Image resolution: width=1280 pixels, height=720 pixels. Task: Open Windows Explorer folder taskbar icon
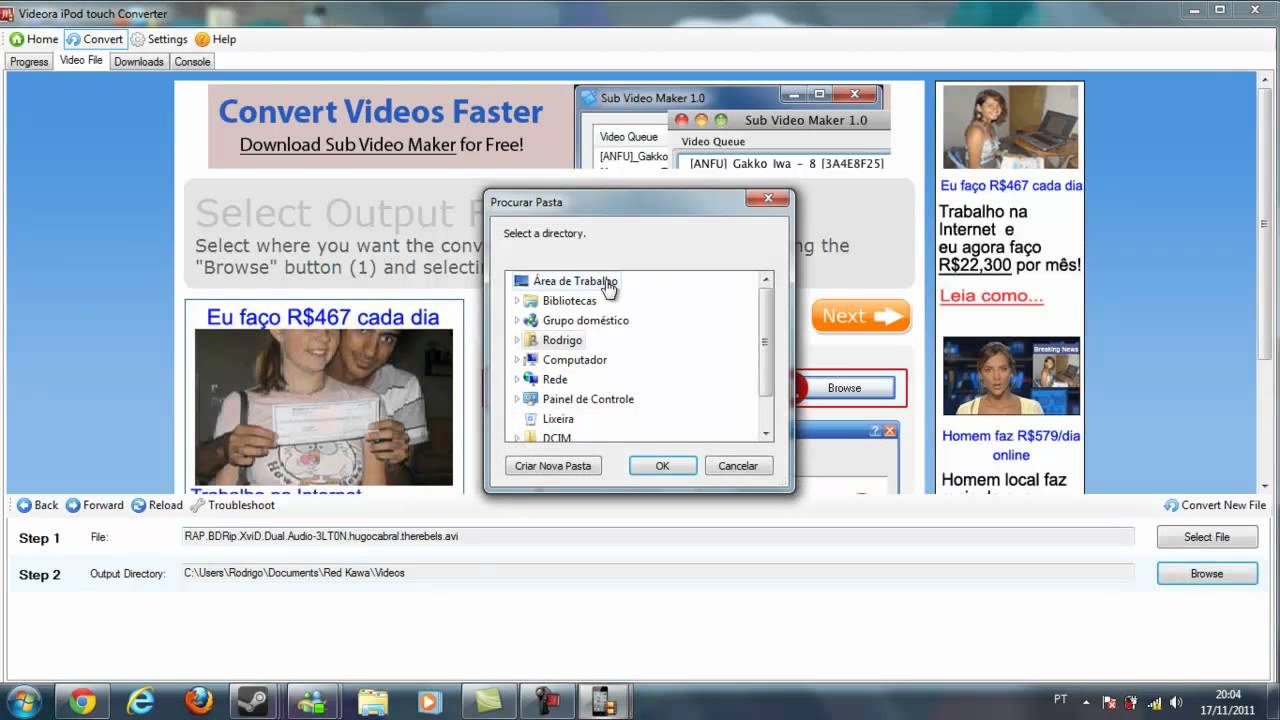click(372, 702)
